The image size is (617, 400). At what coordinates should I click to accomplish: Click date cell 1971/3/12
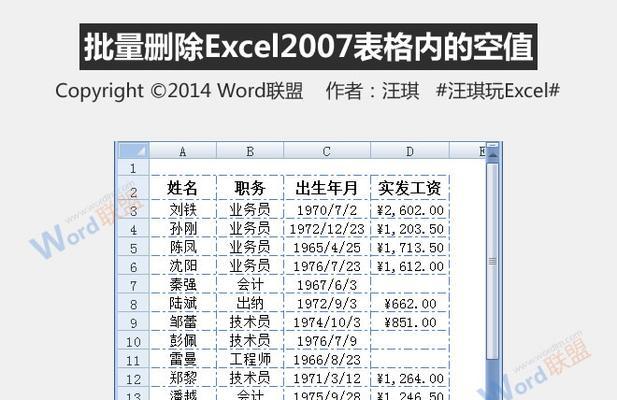pyautogui.click(x=327, y=378)
